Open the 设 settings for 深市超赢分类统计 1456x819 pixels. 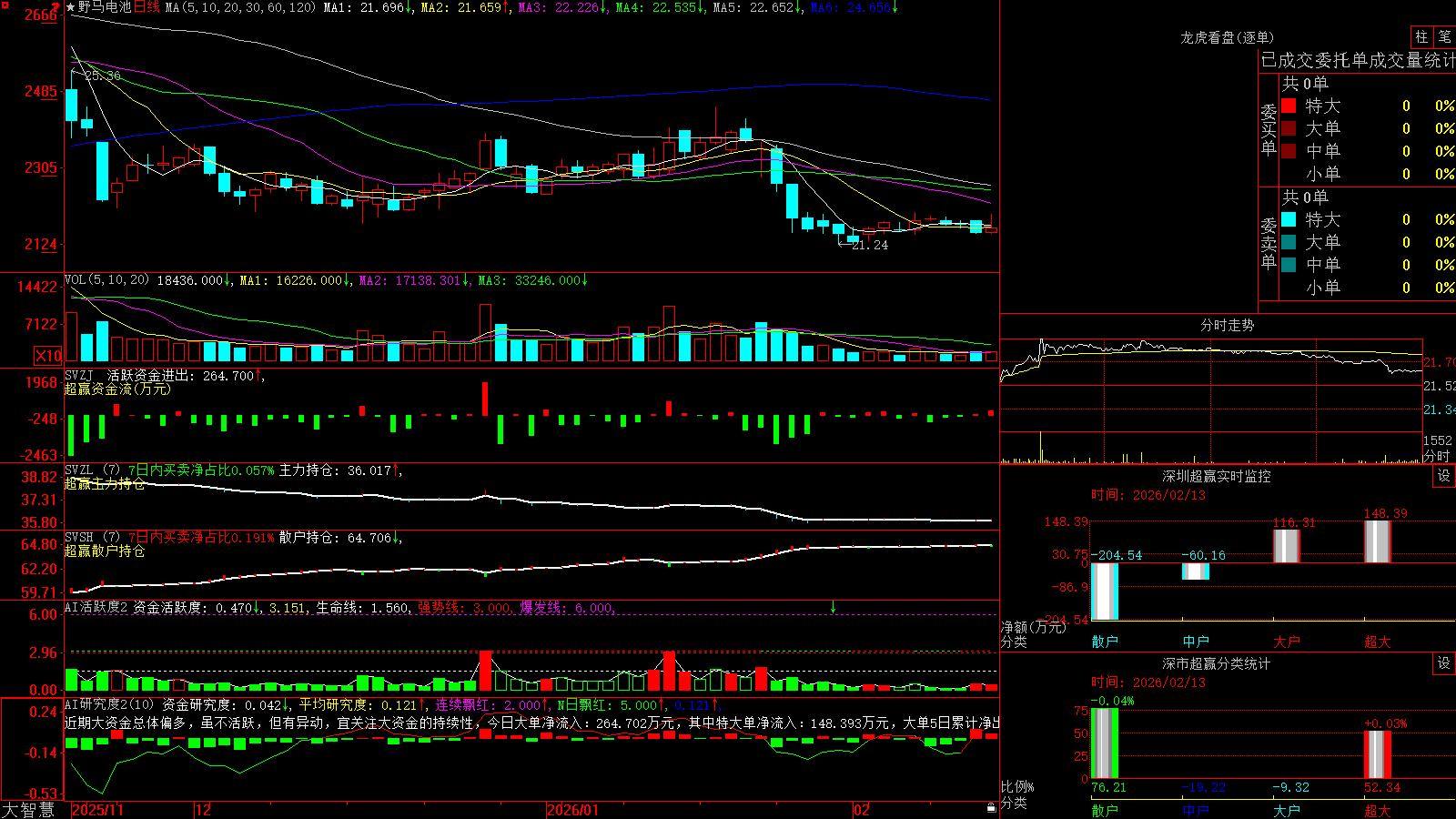point(1444,663)
